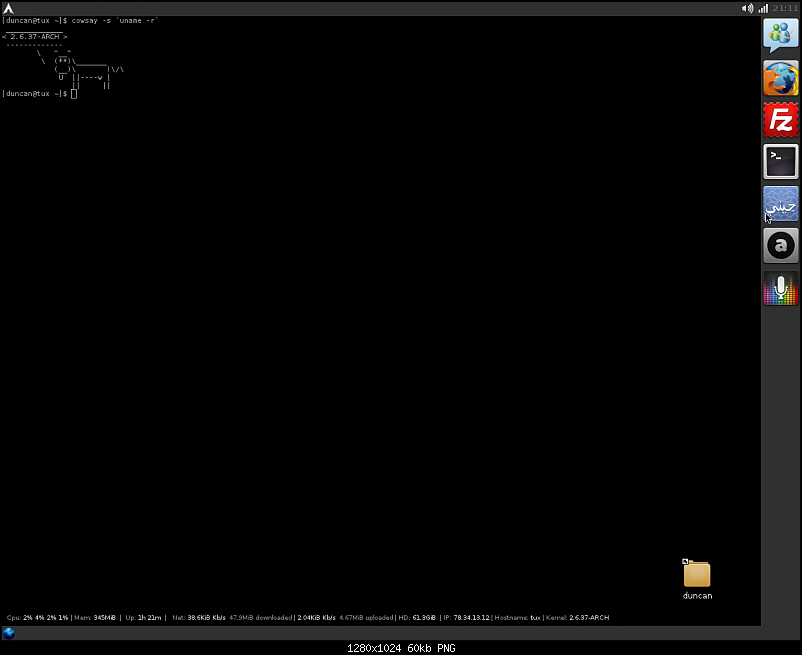The height and width of the screenshot is (655, 802).
Task: Click the 2.6.37-ARCH speech bubble output
Action: click(36, 36)
